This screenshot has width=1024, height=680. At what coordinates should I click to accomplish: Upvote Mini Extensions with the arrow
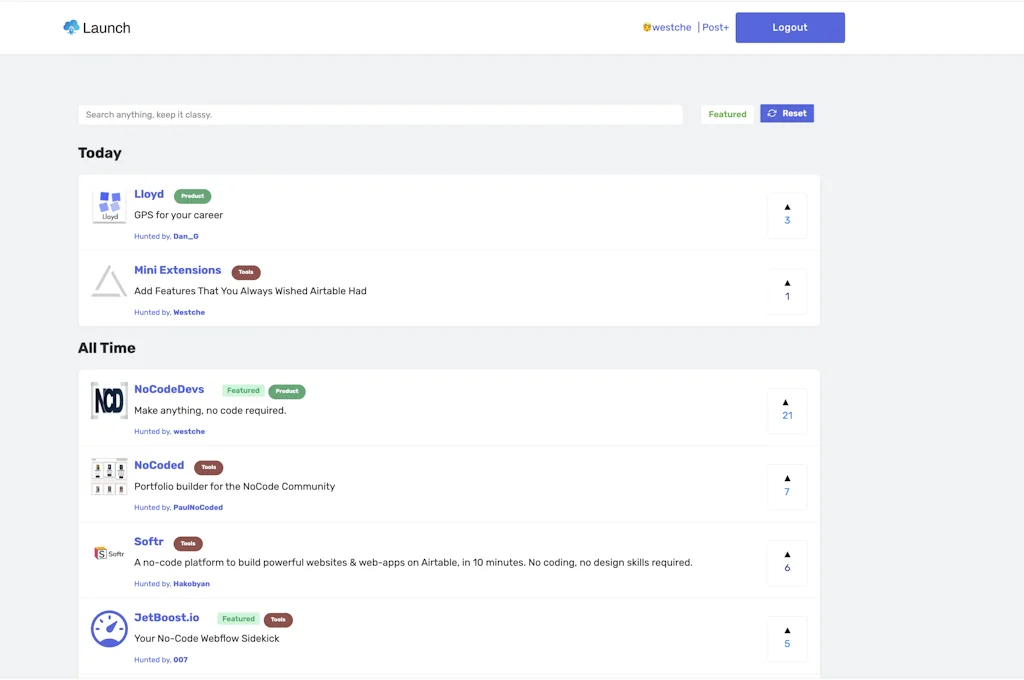coord(787,284)
